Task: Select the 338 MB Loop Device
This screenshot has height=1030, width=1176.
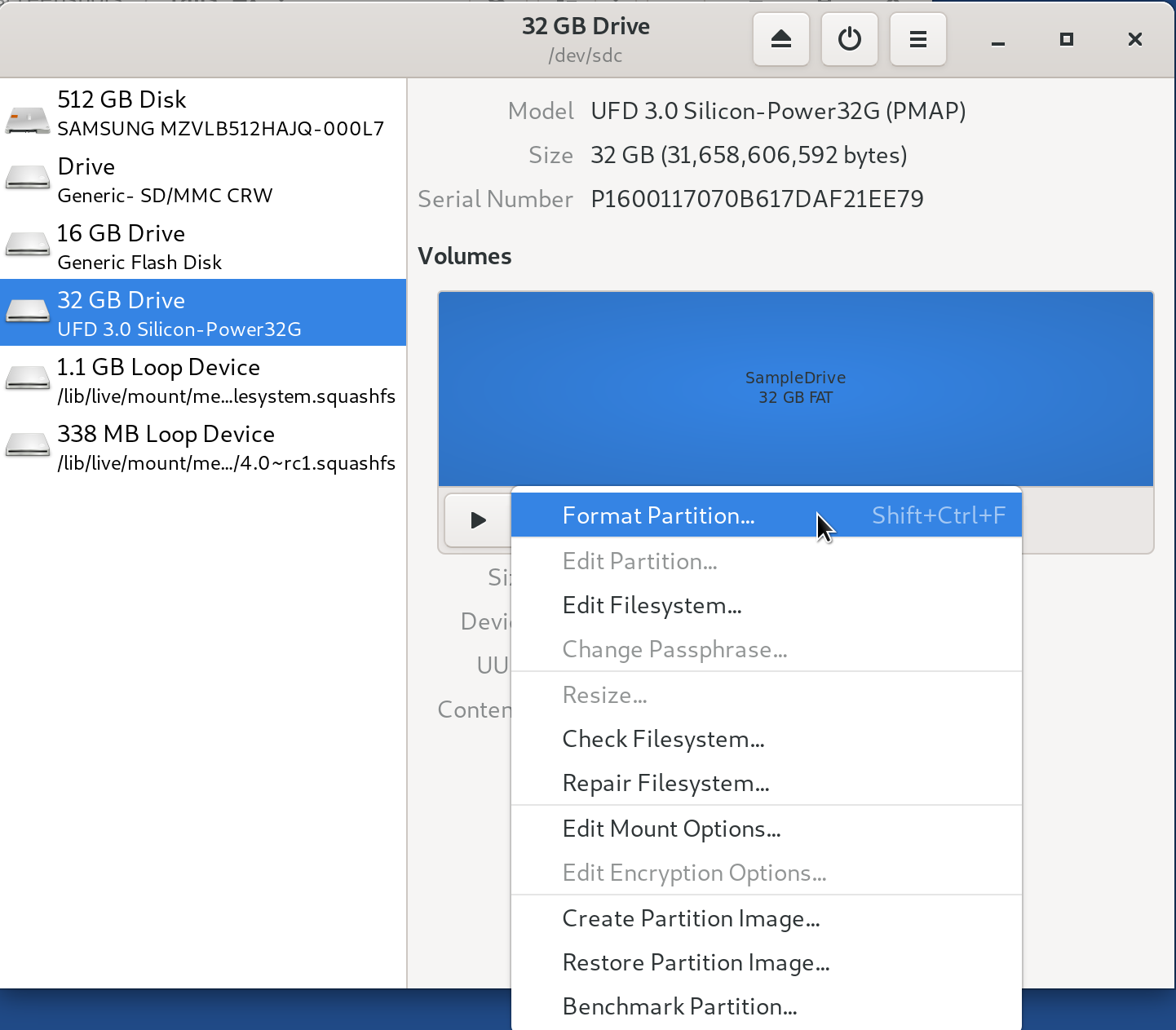Action: tap(203, 448)
